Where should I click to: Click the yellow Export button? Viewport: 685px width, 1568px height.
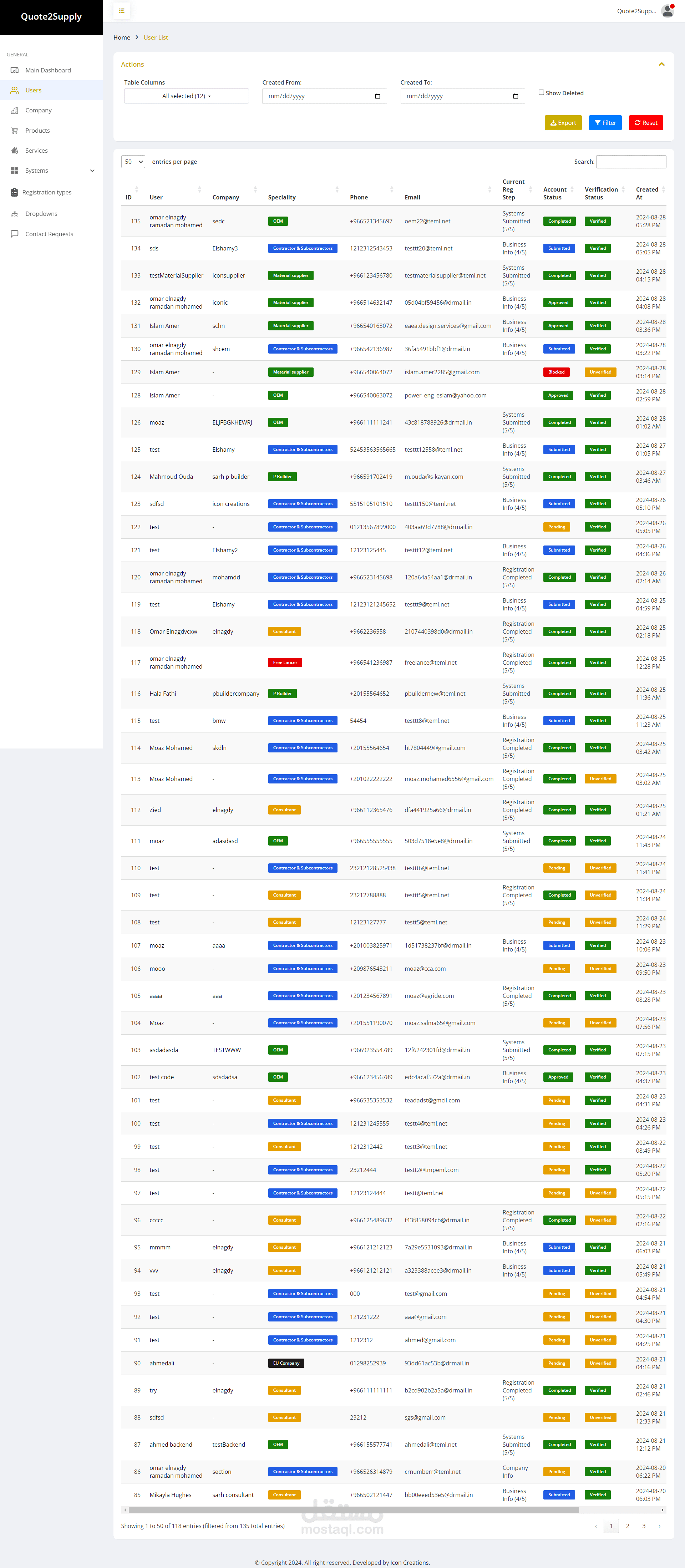[563, 123]
